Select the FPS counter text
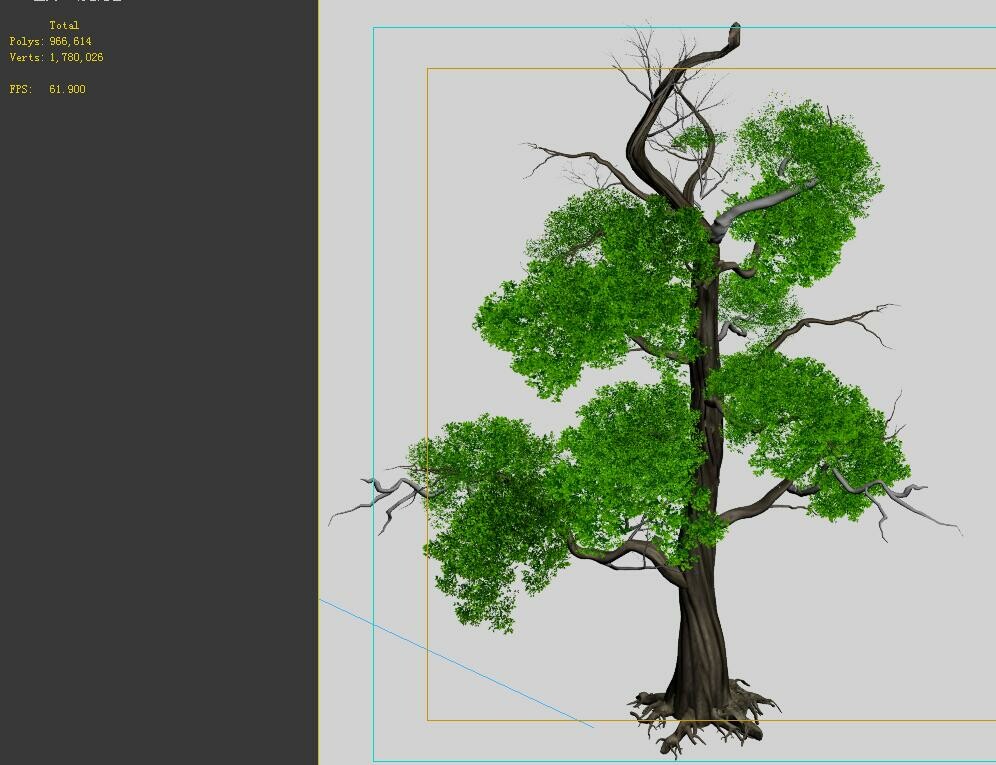 [x=46, y=88]
